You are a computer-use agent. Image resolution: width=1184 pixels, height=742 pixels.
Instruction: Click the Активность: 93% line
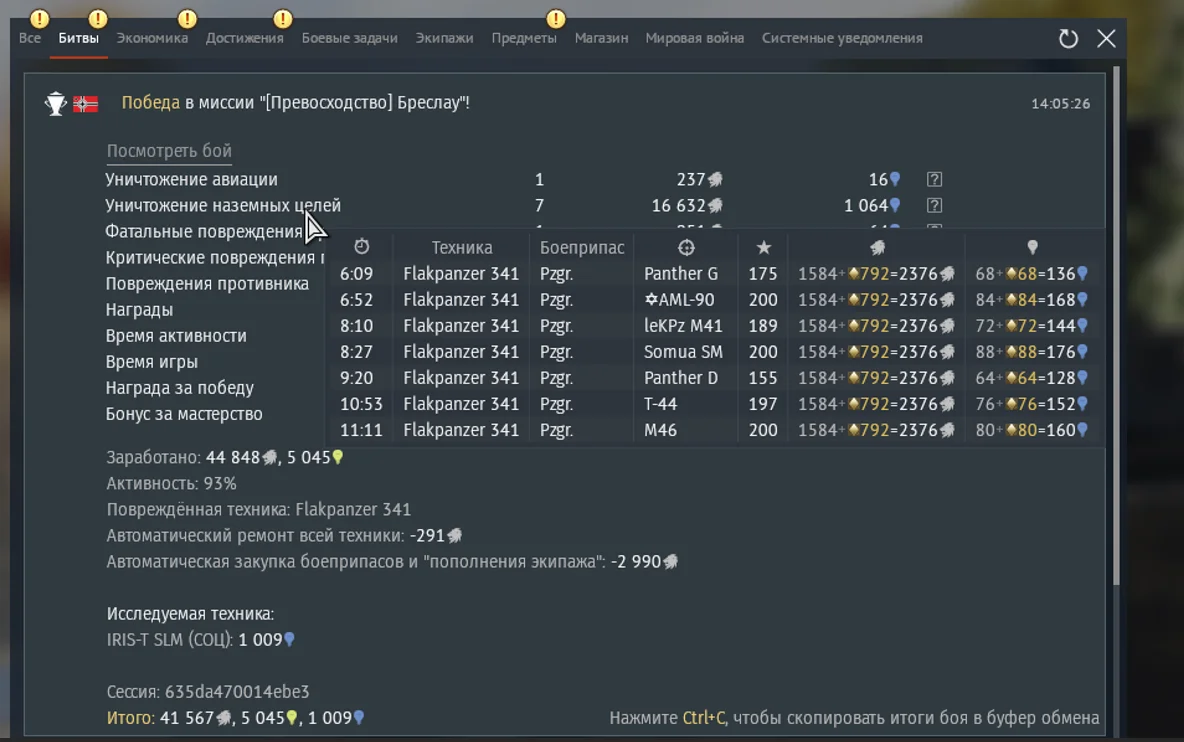pyautogui.click(x=171, y=483)
